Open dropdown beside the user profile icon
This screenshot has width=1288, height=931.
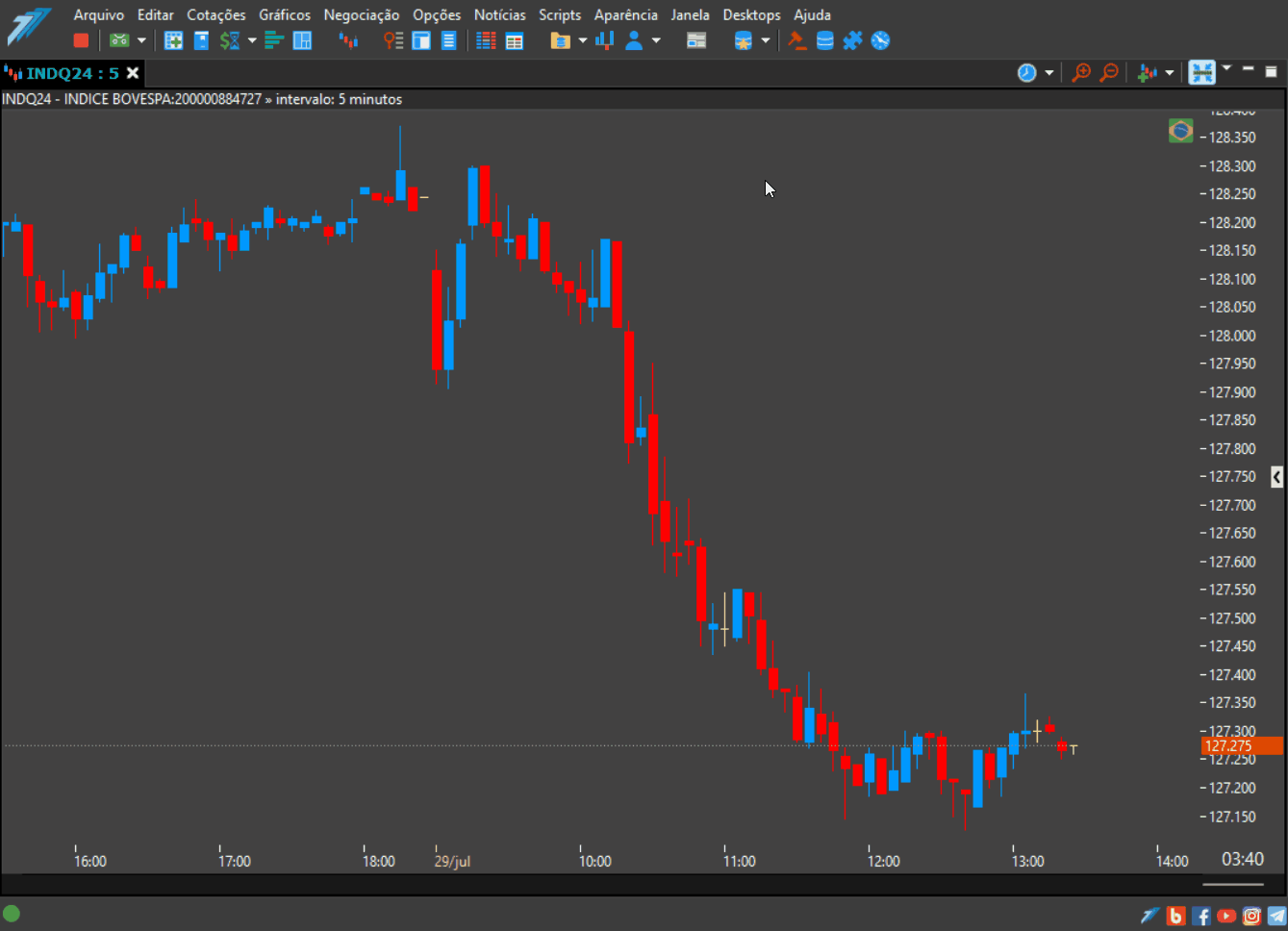pos(656,40)
